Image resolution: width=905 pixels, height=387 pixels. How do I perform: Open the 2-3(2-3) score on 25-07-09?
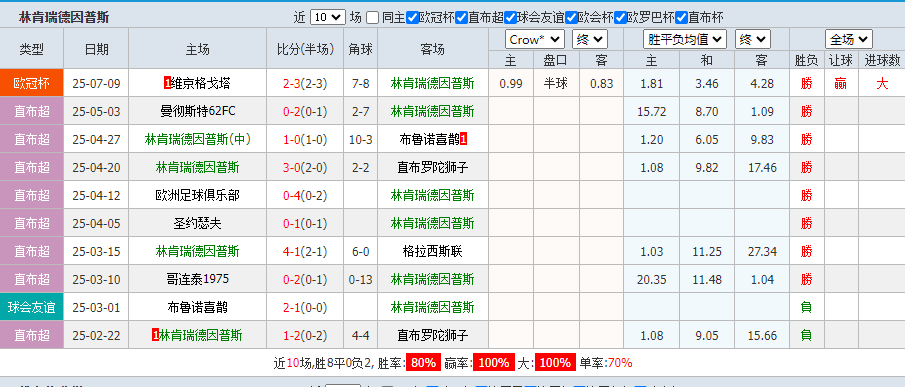click(x=305, y=84)
